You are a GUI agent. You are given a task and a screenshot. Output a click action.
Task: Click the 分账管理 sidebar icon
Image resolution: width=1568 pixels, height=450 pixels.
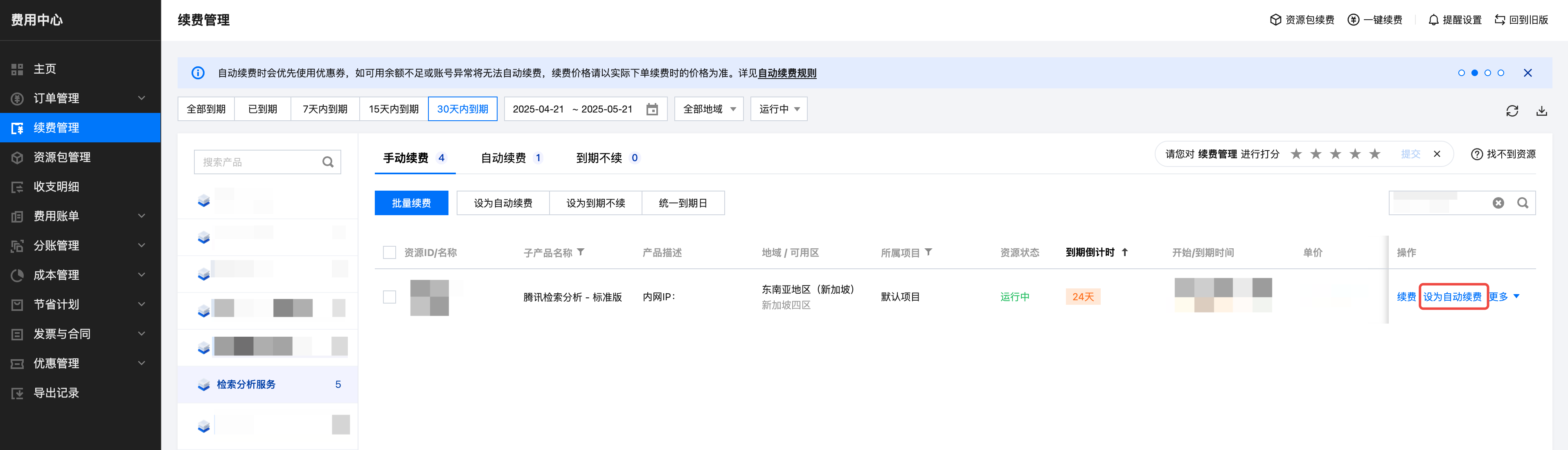[17, 246]
